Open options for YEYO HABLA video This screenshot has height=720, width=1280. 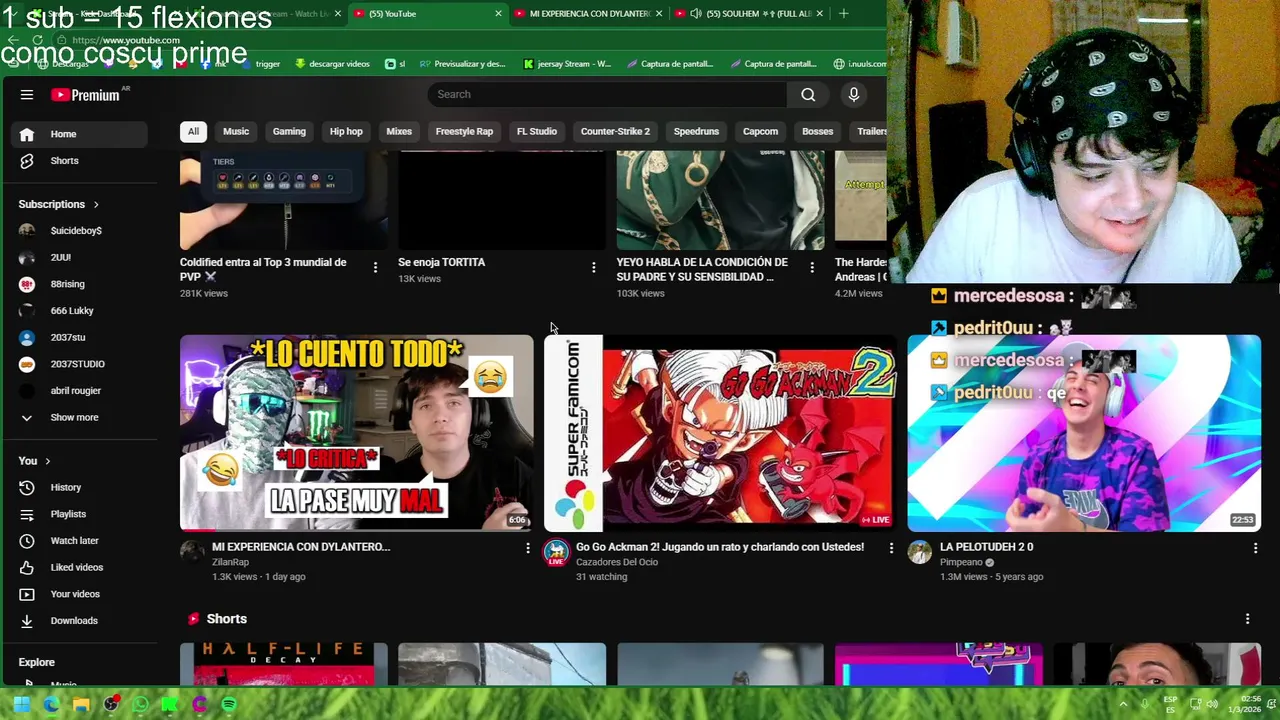click(812, 268)
